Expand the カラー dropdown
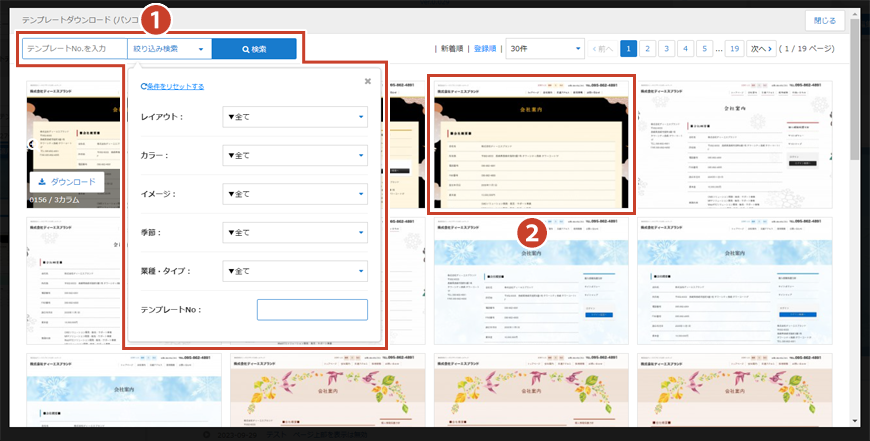This screenshot has width=870, height=441. click(x=295, y=156)
